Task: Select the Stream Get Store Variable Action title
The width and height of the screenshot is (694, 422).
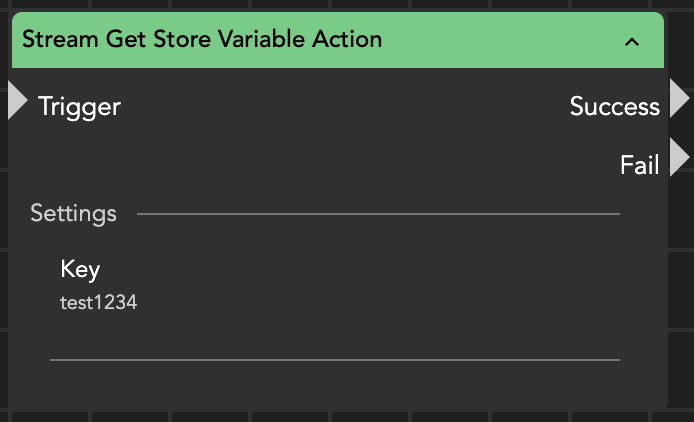Action: (202, 40)
